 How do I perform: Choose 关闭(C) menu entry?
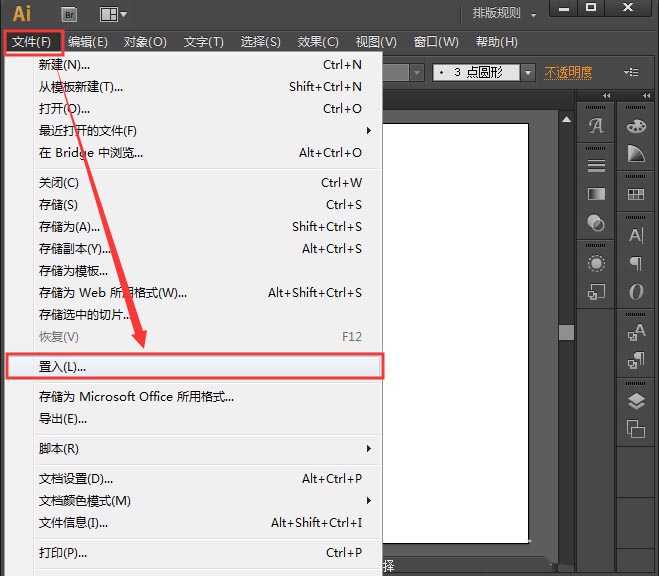(x=194, y=183)
